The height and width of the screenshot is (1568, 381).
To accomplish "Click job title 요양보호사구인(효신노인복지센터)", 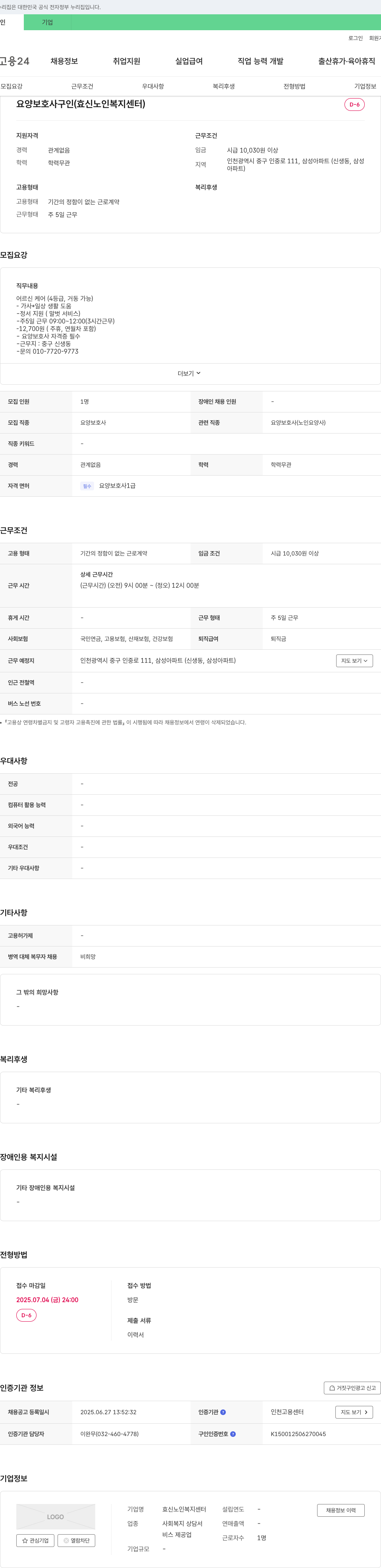I will (81, 104).
